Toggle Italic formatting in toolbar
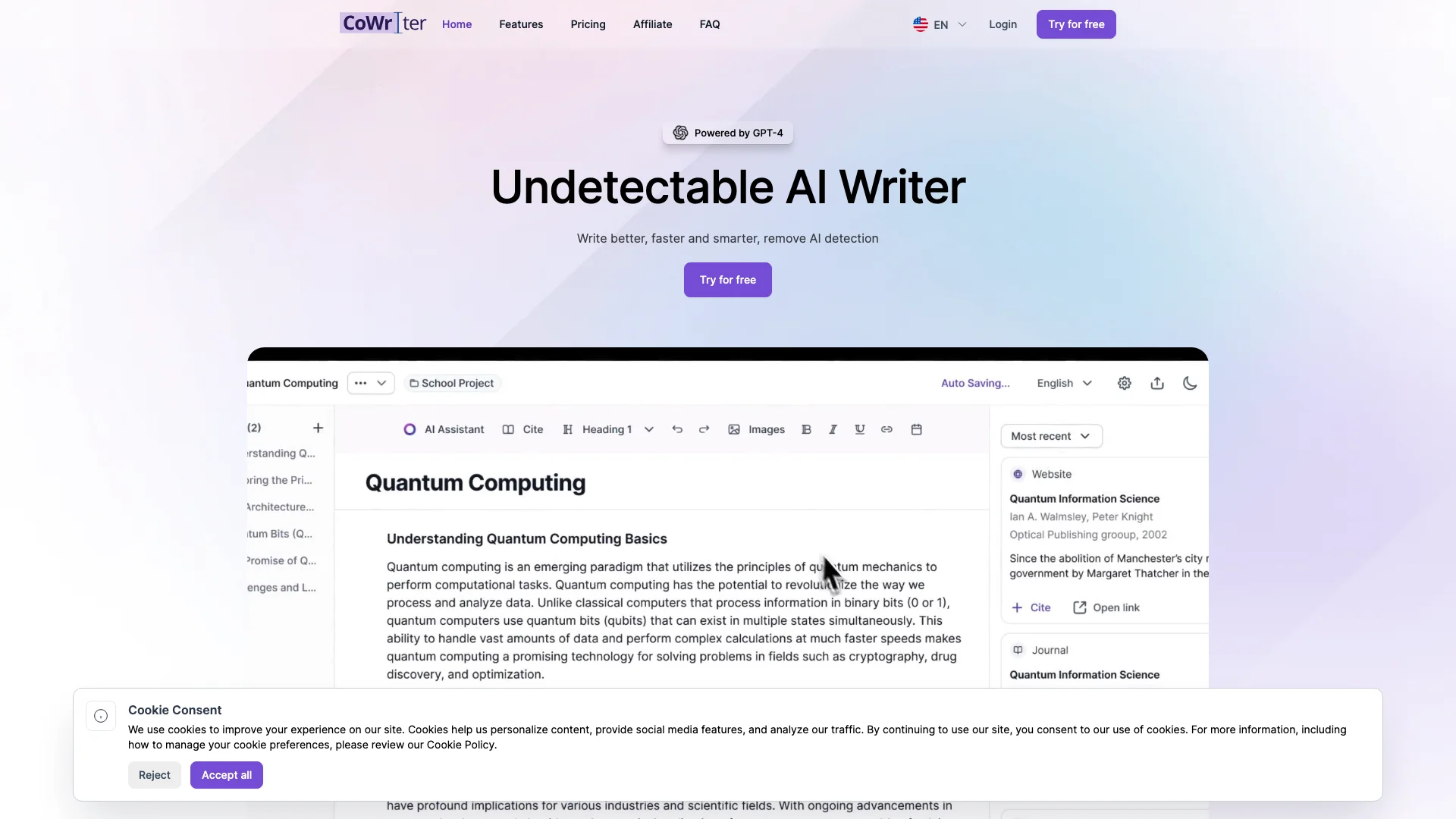Viewport: 1456px width, 819px height. 832,430
